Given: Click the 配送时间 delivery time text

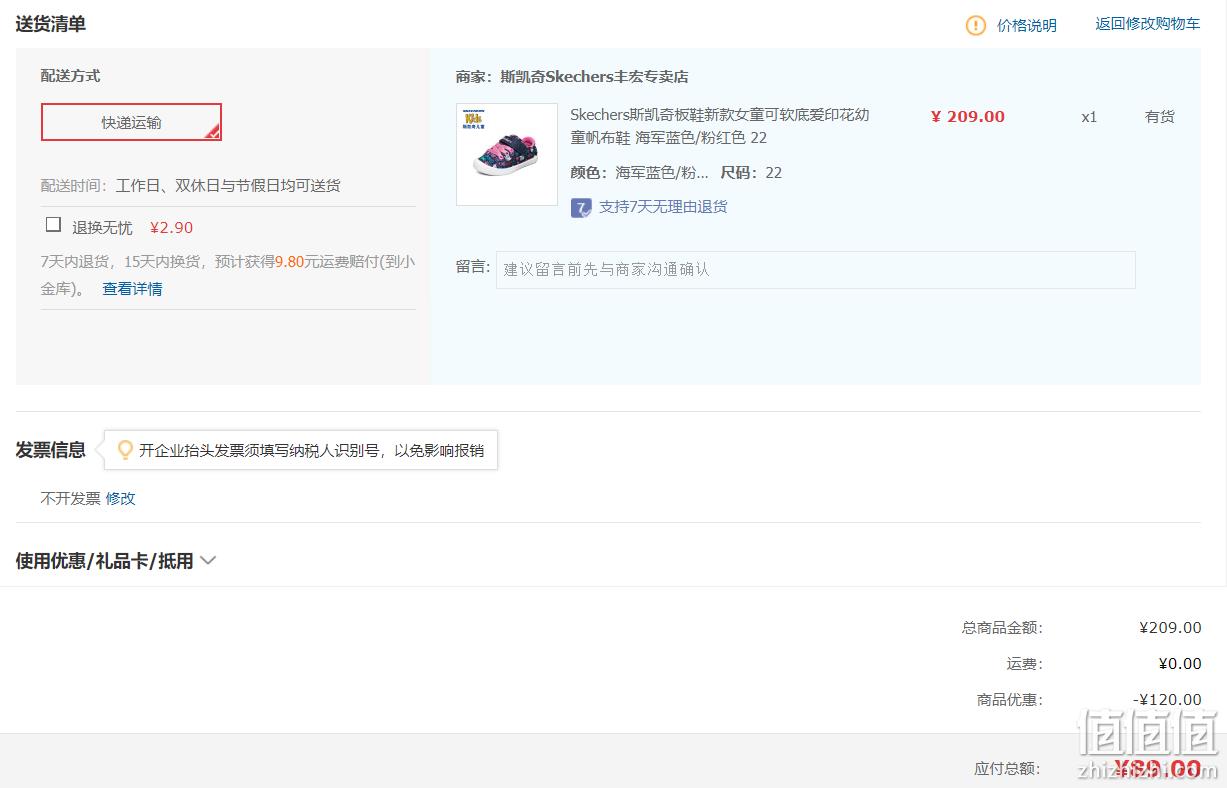Looking at the screenshot, I should 190,186.
